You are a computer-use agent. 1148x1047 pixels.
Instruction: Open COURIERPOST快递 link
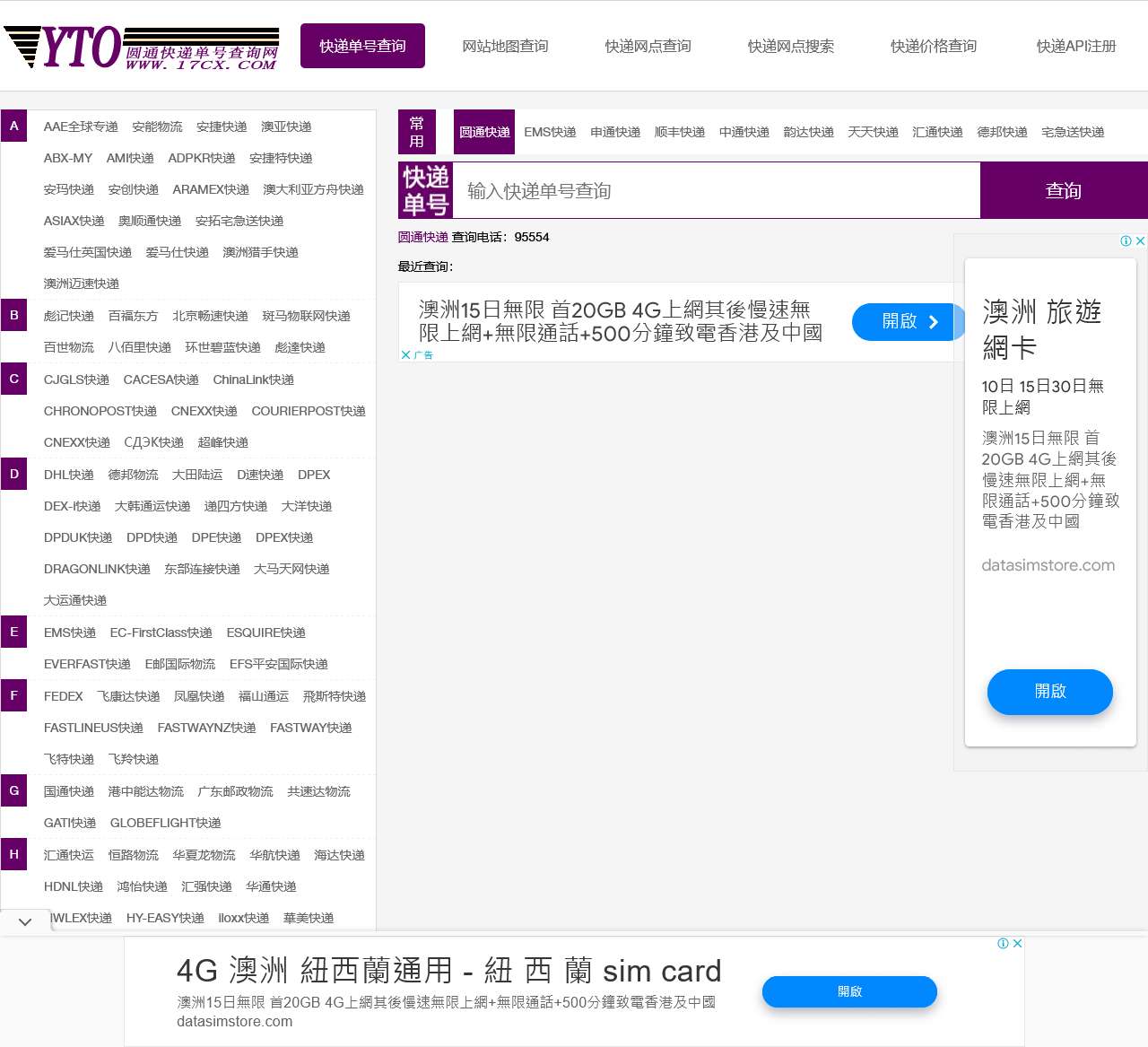click(x=309, y=411)
